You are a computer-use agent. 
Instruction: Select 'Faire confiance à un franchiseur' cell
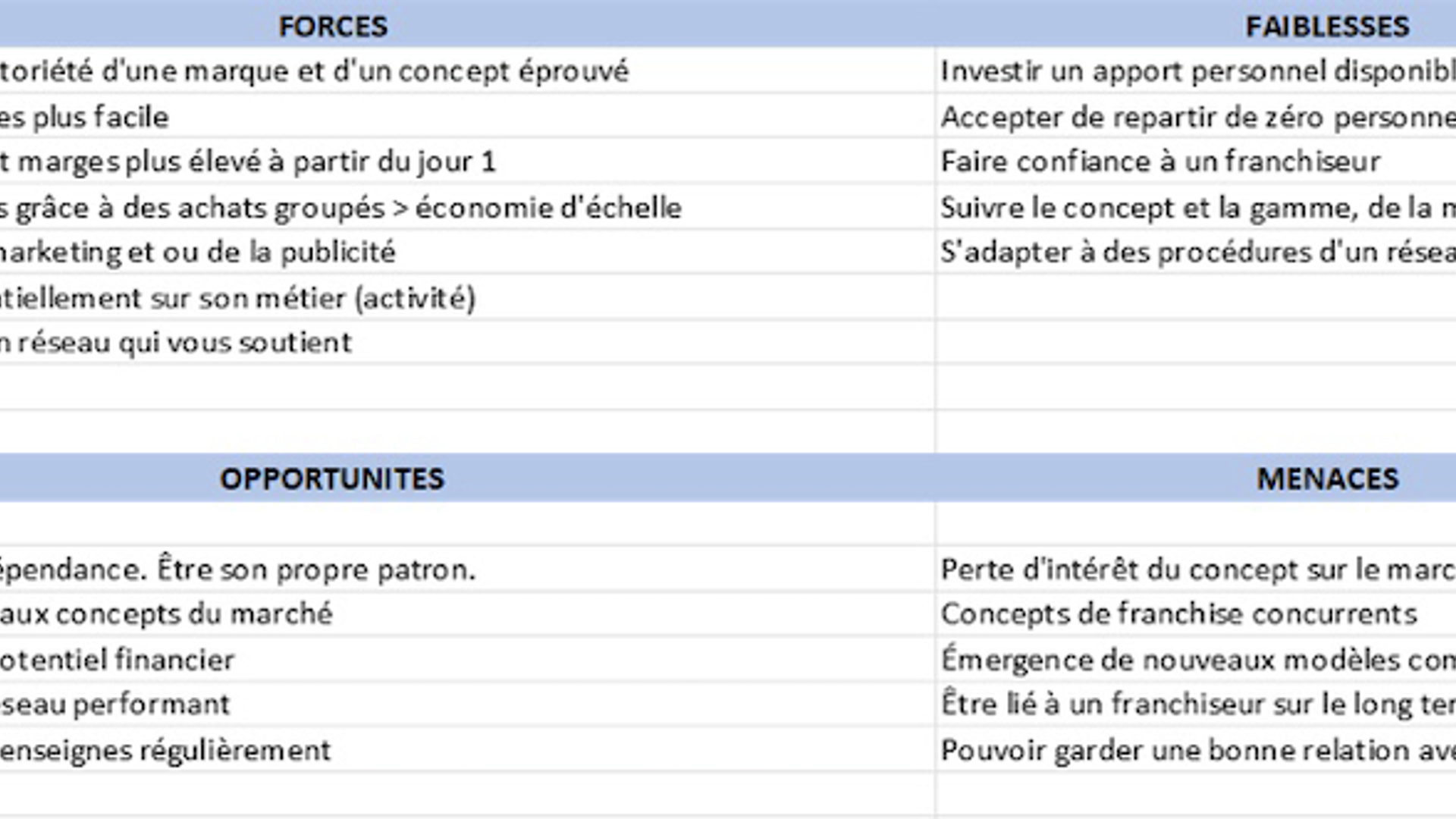click(1196, 161)
